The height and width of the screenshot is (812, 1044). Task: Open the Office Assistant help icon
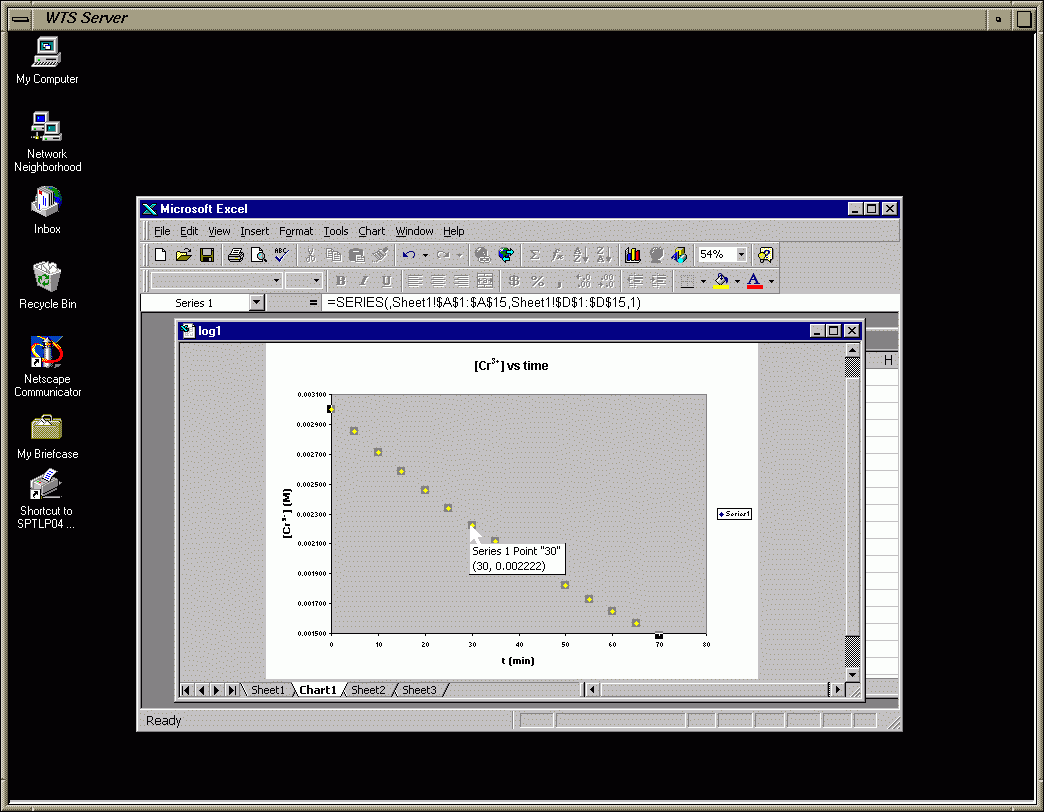point(765,255)
